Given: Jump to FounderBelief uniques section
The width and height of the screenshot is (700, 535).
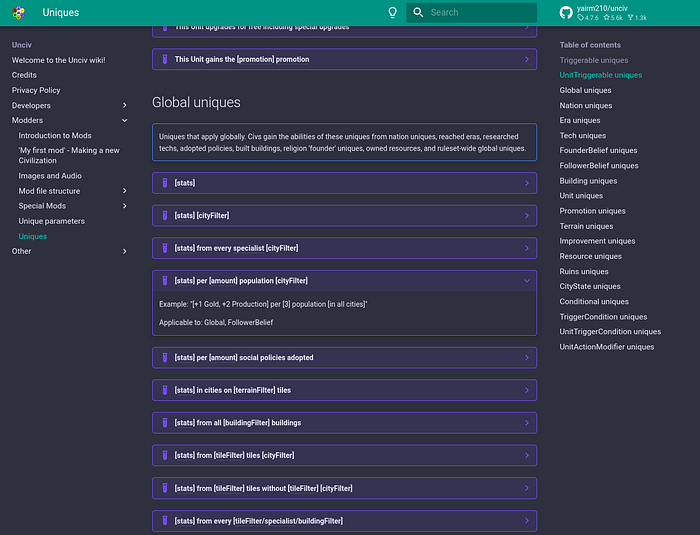Looking at the screenshot, I should pyautogui.click(x=598, y=150).
